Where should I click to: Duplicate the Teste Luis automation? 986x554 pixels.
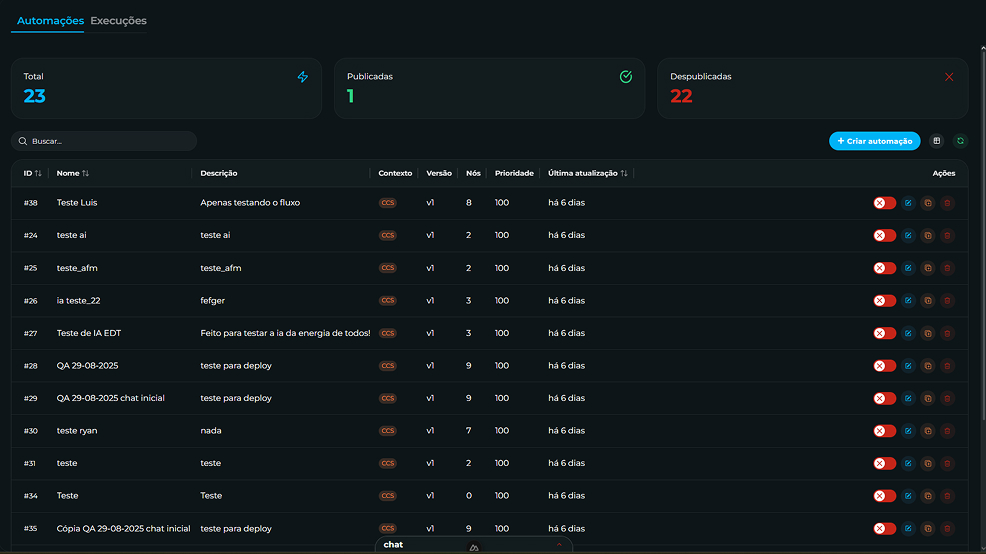pyautogui.click(x=928, y=203)
